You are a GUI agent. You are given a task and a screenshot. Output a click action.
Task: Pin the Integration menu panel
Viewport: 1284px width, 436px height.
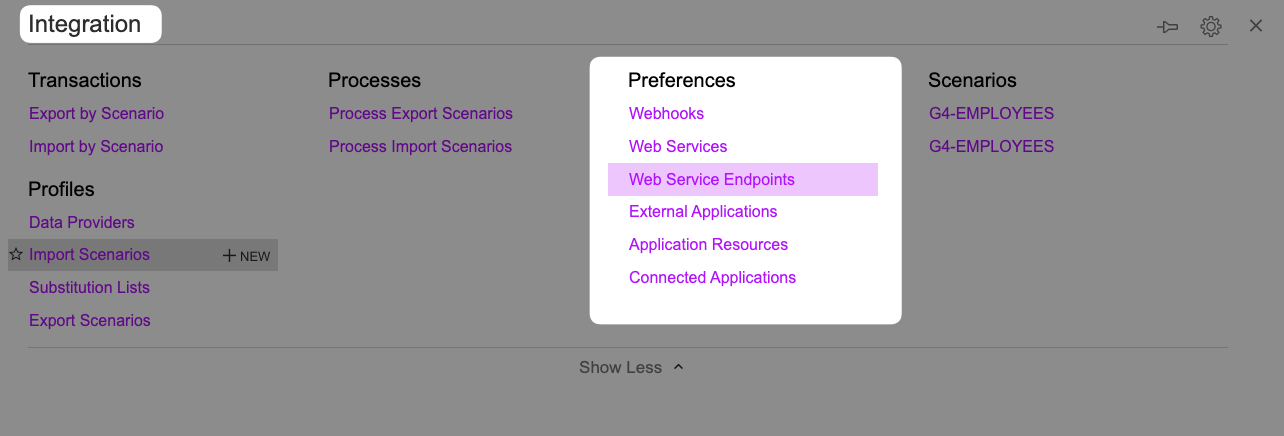click(x=1167, y=27)
